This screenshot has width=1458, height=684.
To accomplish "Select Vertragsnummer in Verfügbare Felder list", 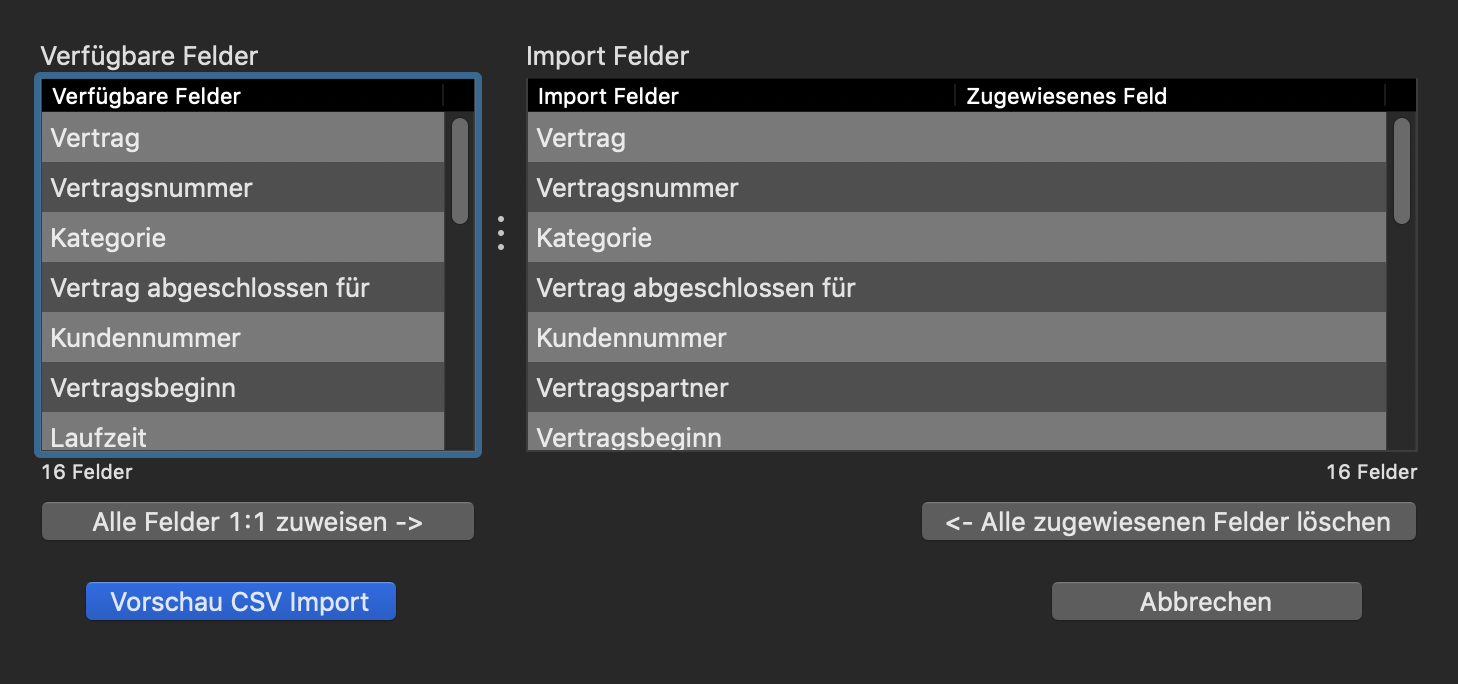I will tap(242, 188).
